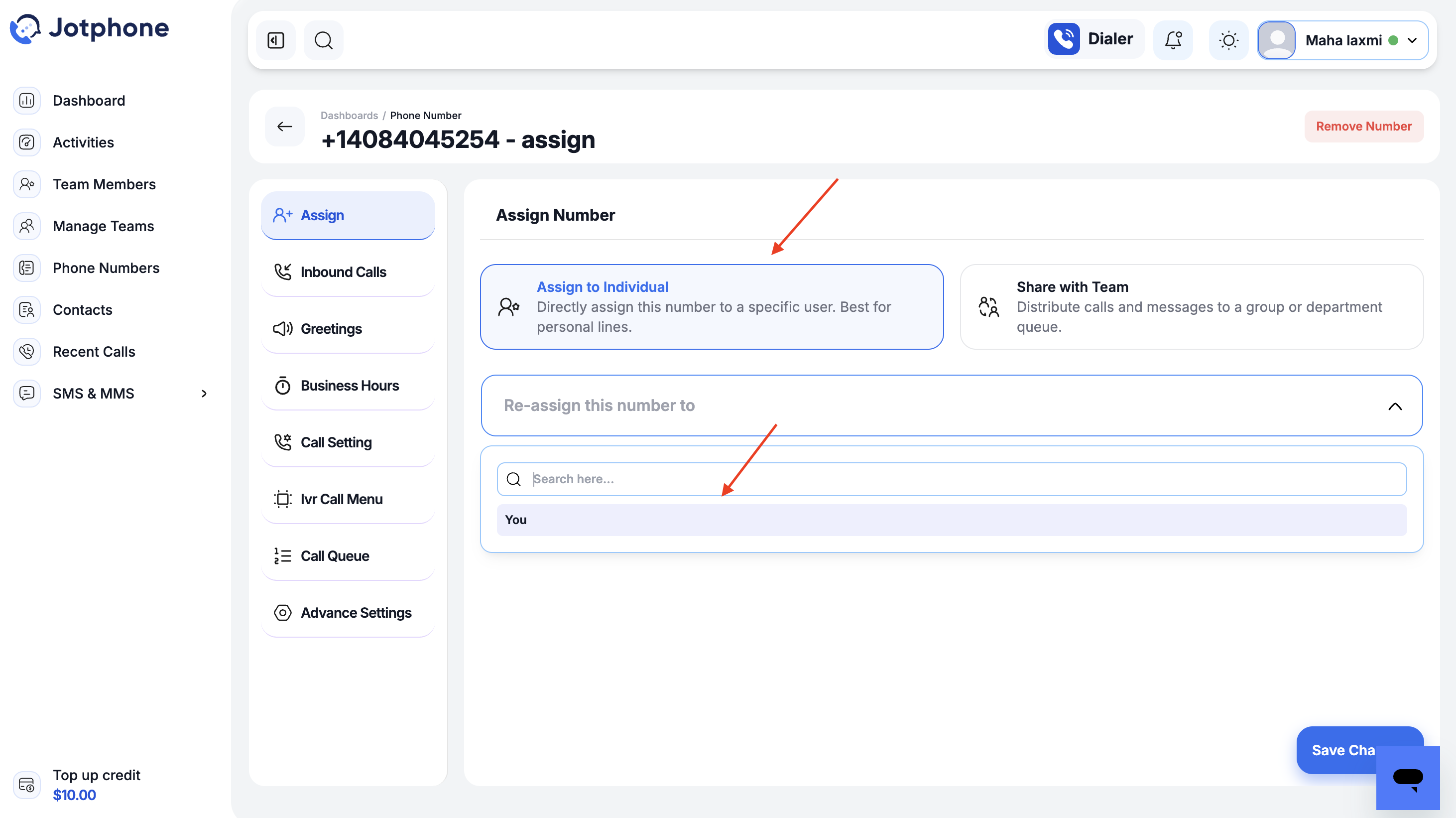The width and height of the screenshot is (1456, 818).
Task: Open the chat support widget
Action: (x=1408, y=779)
